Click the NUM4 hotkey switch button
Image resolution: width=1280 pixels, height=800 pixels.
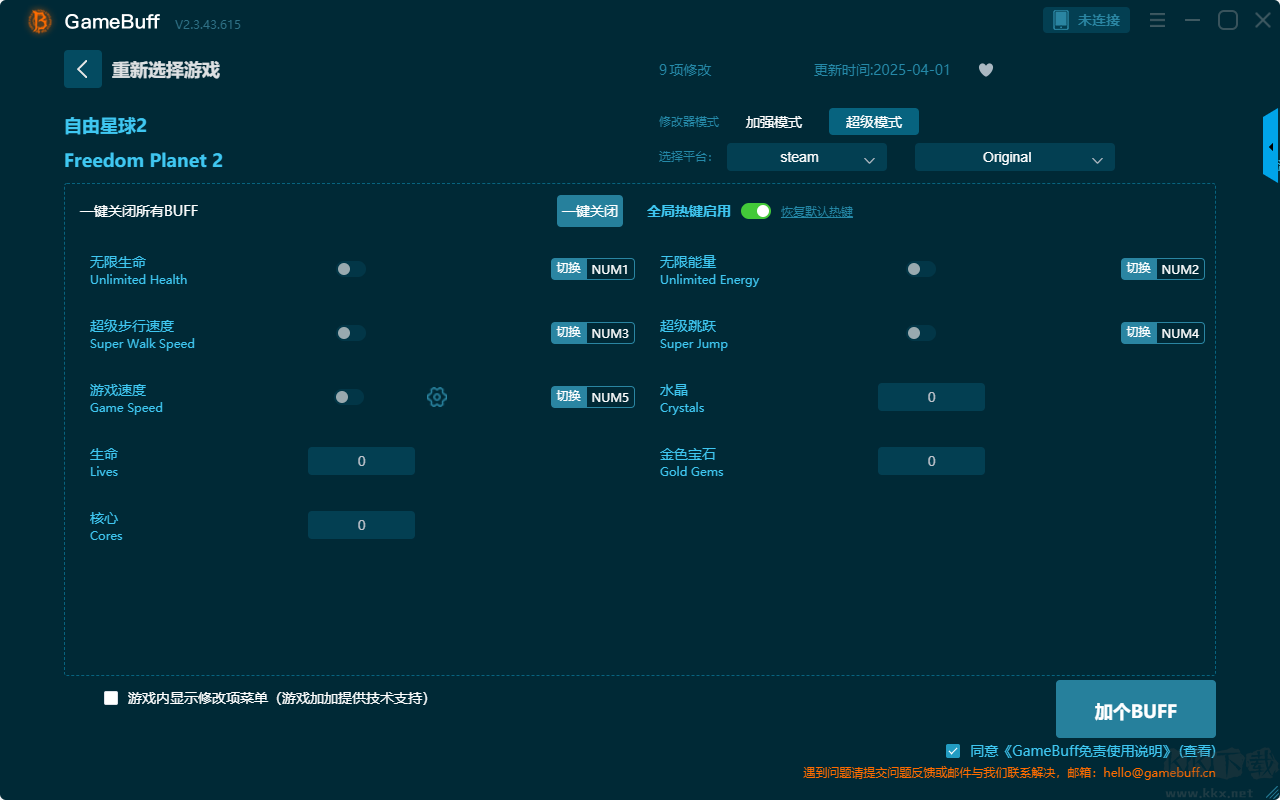pos(1163,333)
